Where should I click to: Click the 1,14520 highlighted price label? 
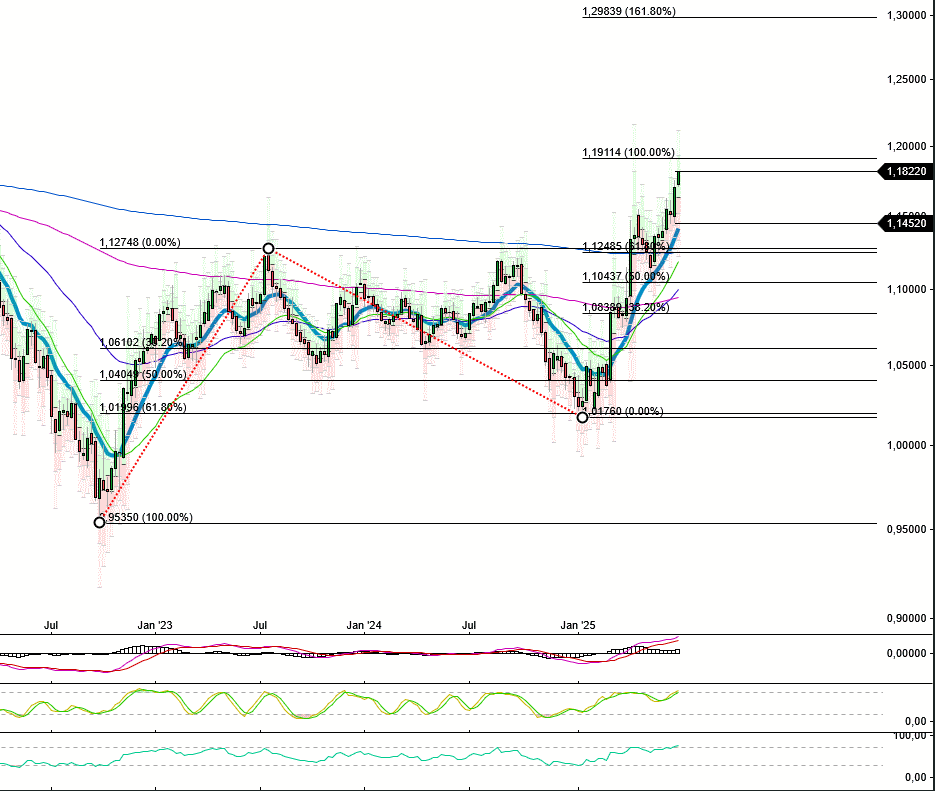click(906, 223)
